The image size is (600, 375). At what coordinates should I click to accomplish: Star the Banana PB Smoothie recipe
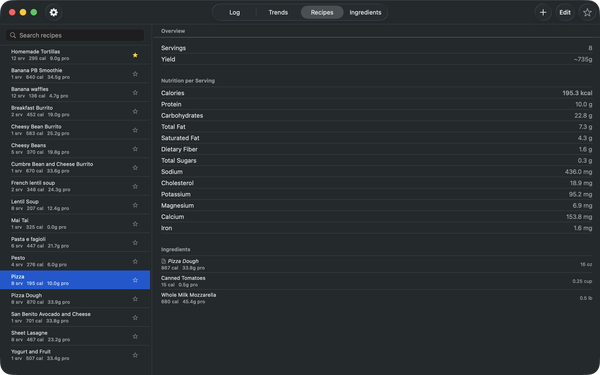(x=135, y=74)
